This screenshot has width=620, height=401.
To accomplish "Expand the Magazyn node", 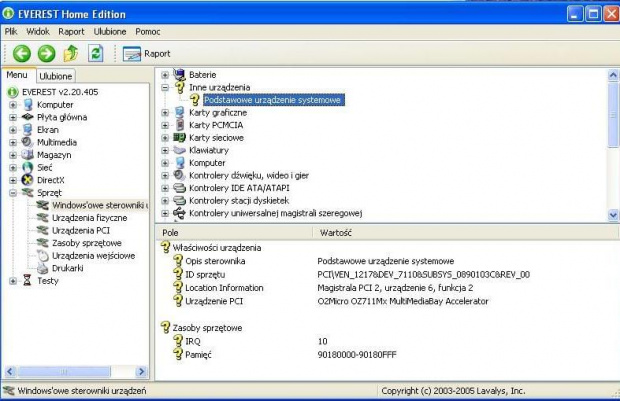I will (x=13, y=155).
